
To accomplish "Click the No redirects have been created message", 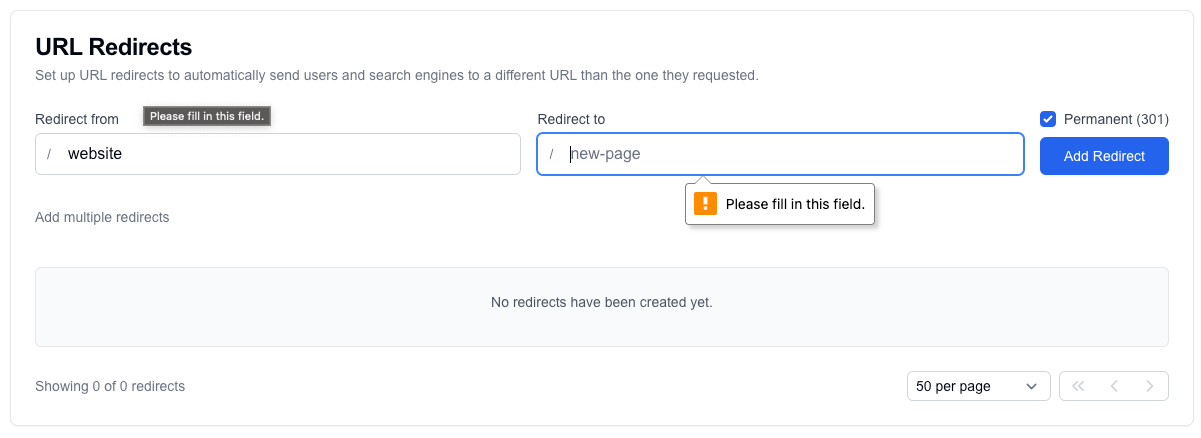I will pos(601,302).
